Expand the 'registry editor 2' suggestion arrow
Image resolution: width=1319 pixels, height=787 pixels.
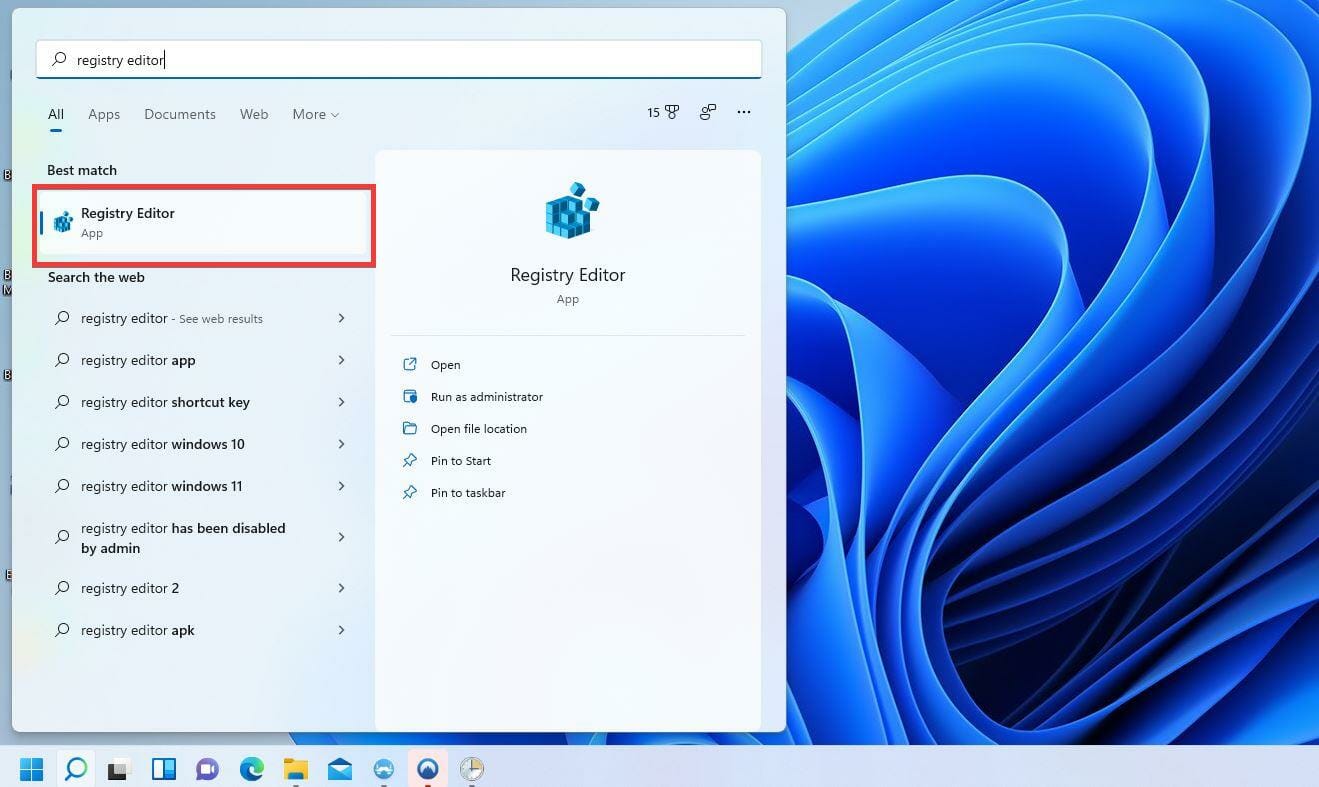tap(341, 588)
